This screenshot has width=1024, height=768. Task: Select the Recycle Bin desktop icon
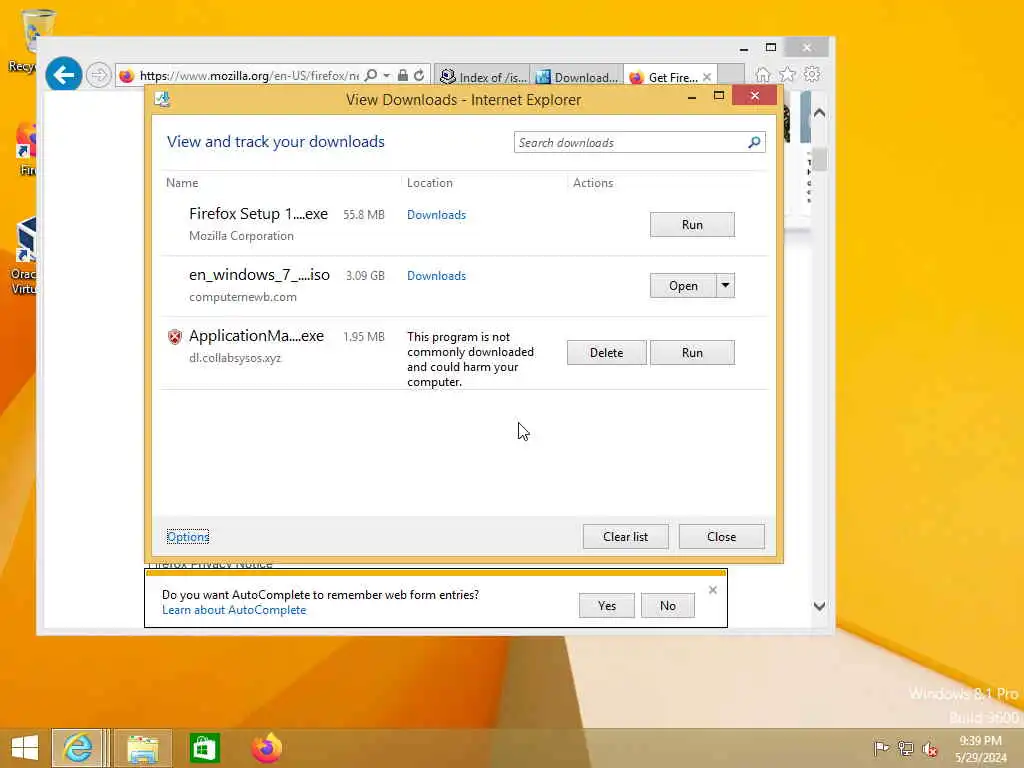(29, 40)
